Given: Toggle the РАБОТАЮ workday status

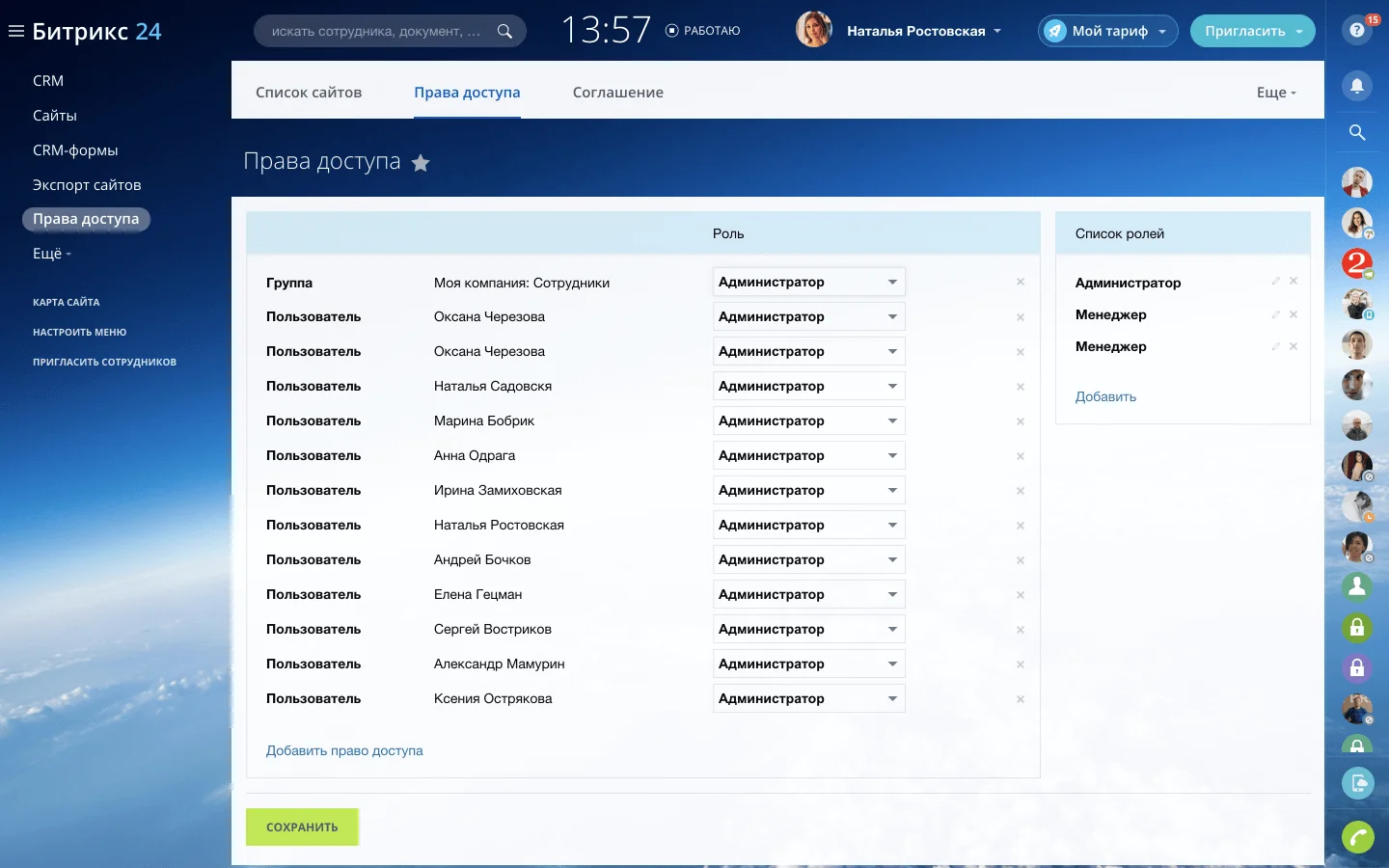Looking at the screenshot, I should [x=703, y=31].
